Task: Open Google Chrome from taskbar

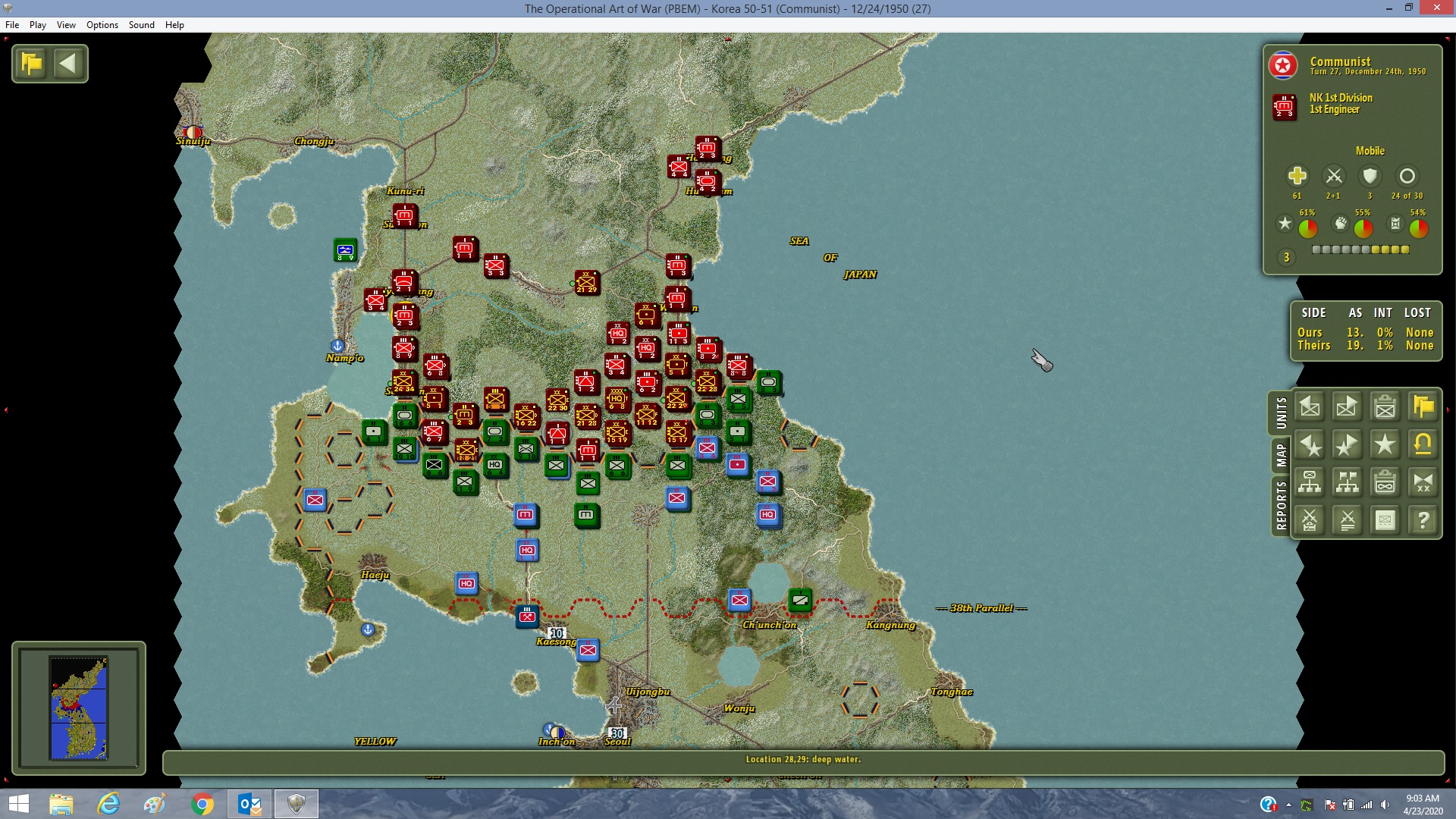Action: [202, 804]
